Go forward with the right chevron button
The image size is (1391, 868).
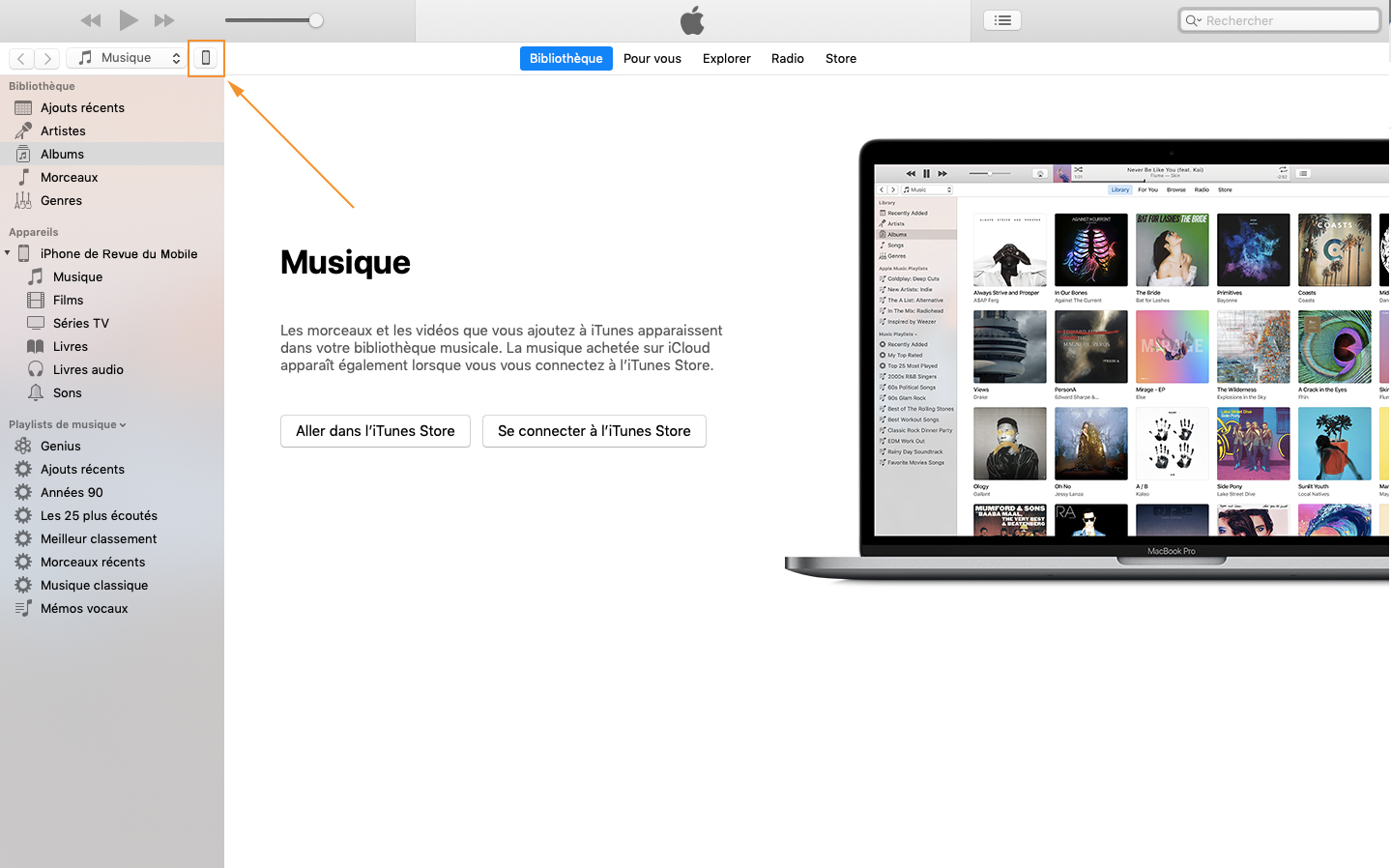pyautogui.click(x=47, y=58)
